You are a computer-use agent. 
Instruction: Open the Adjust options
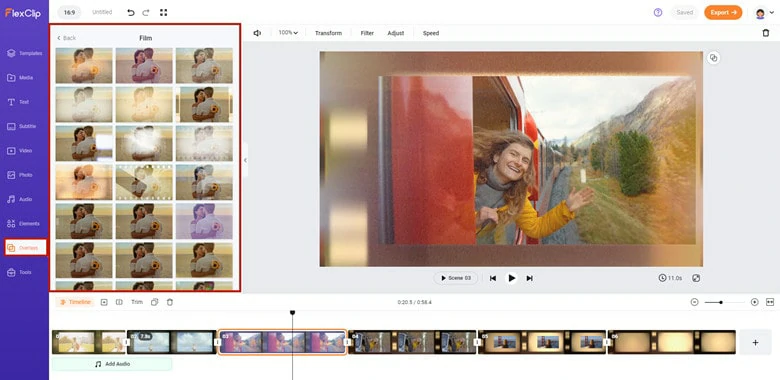pos(396,33)
